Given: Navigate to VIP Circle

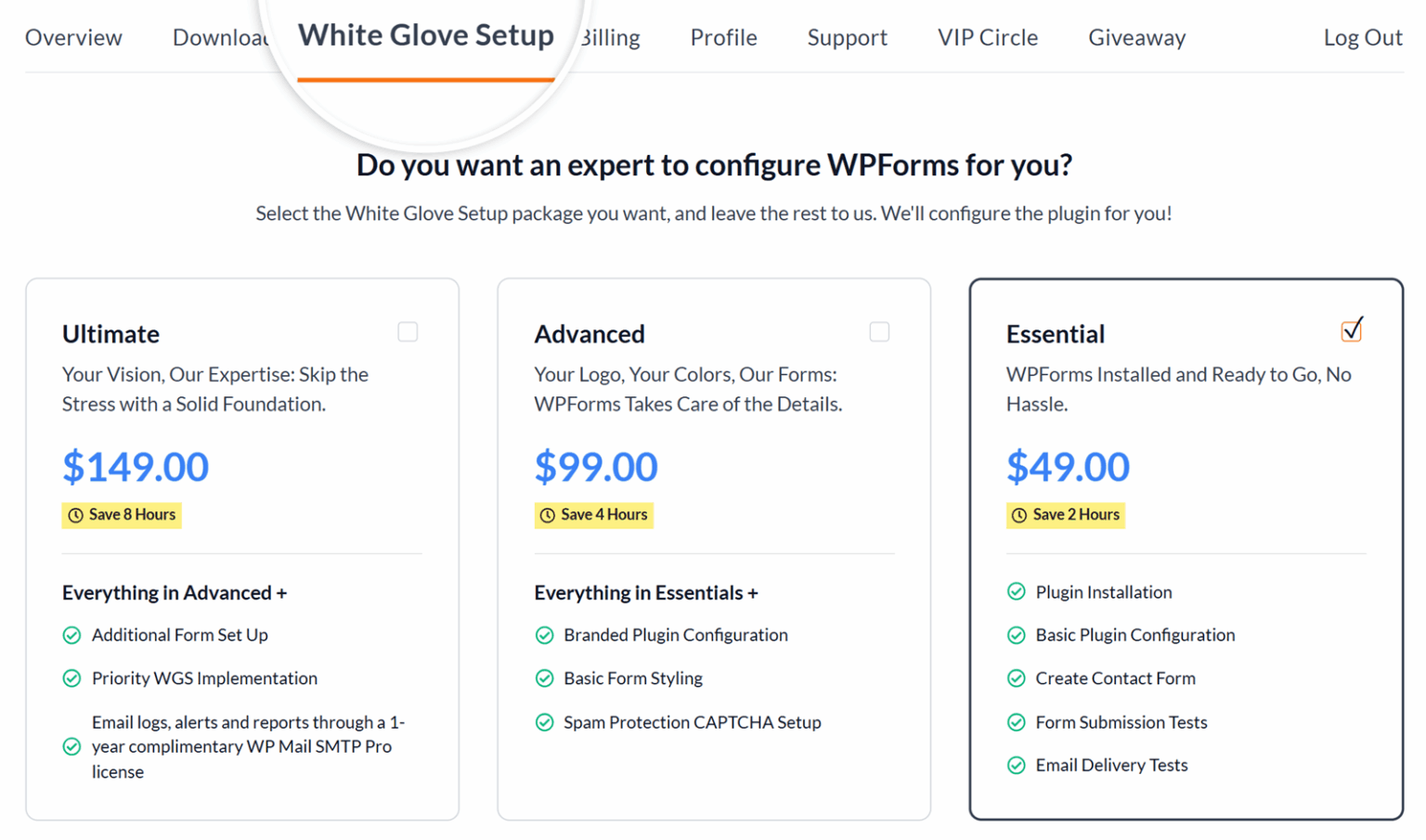Looking at the screenshot, I should pyautogui.click(x=987, y=37).
